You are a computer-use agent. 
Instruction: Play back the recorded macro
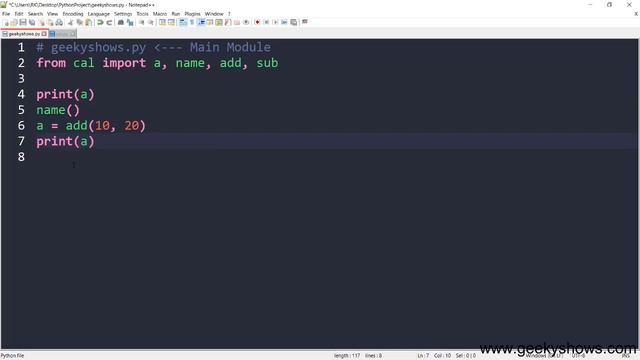click(x=276, y=22)
